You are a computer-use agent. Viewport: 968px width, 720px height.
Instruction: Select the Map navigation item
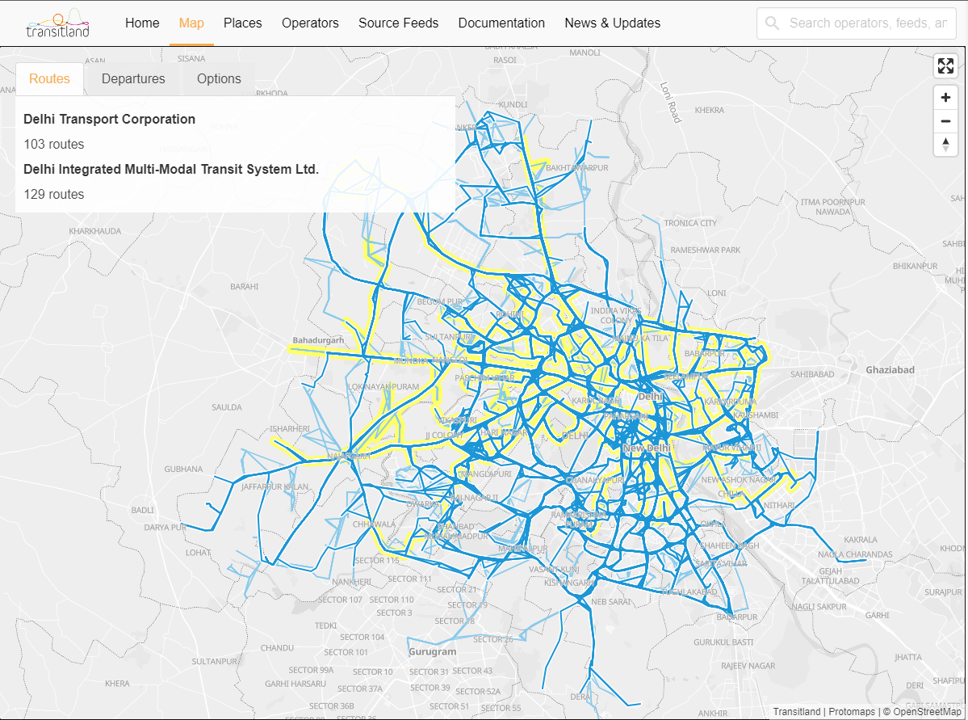(191, 23)
